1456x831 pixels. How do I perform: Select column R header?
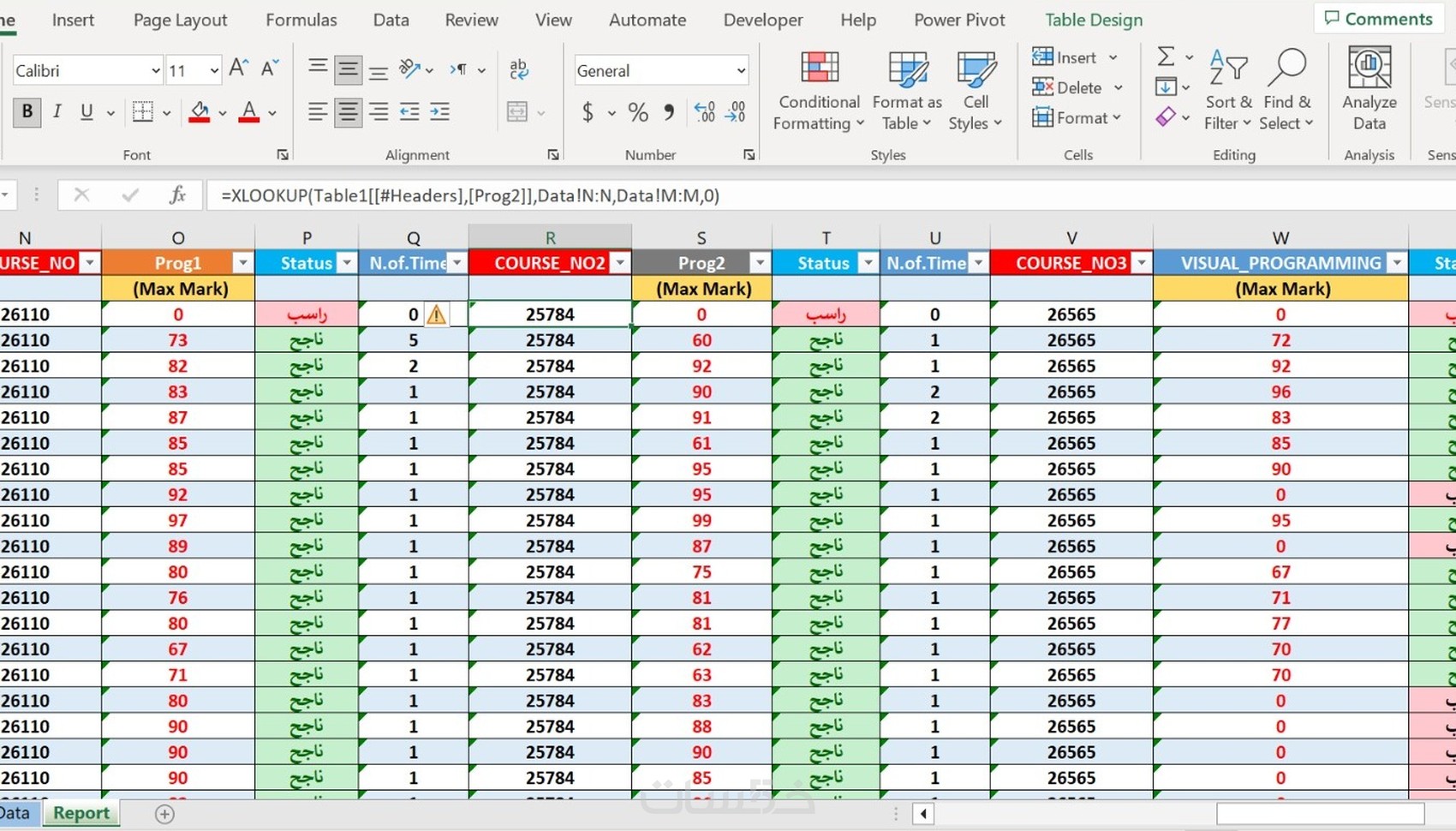[x=550, y=237]
